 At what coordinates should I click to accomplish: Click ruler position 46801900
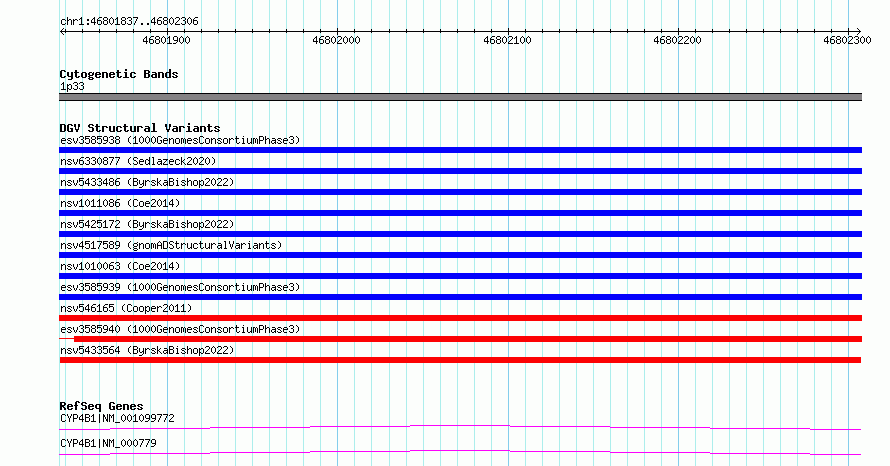pyautogui.click(x=166, y=40)
